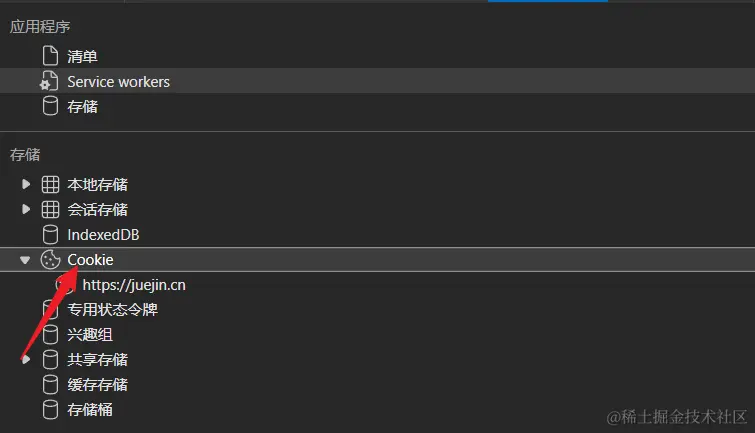Click the Cookie icon
The width and height of the screenshot is (755, 433).
pyautogui.click(x=50, y=260)
